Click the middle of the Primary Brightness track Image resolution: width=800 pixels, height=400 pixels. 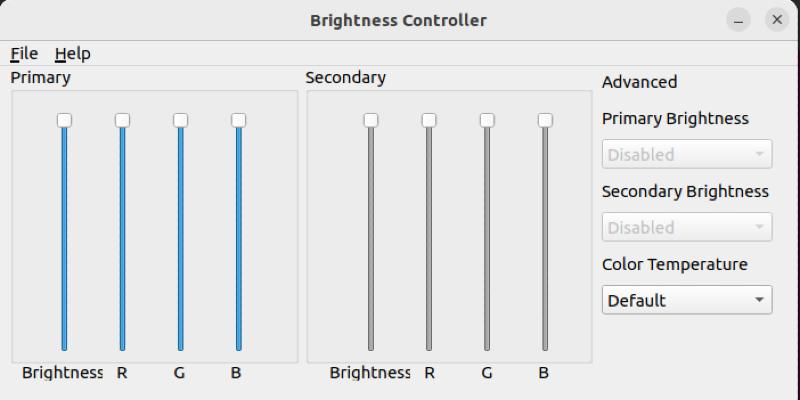pos(64,235)
